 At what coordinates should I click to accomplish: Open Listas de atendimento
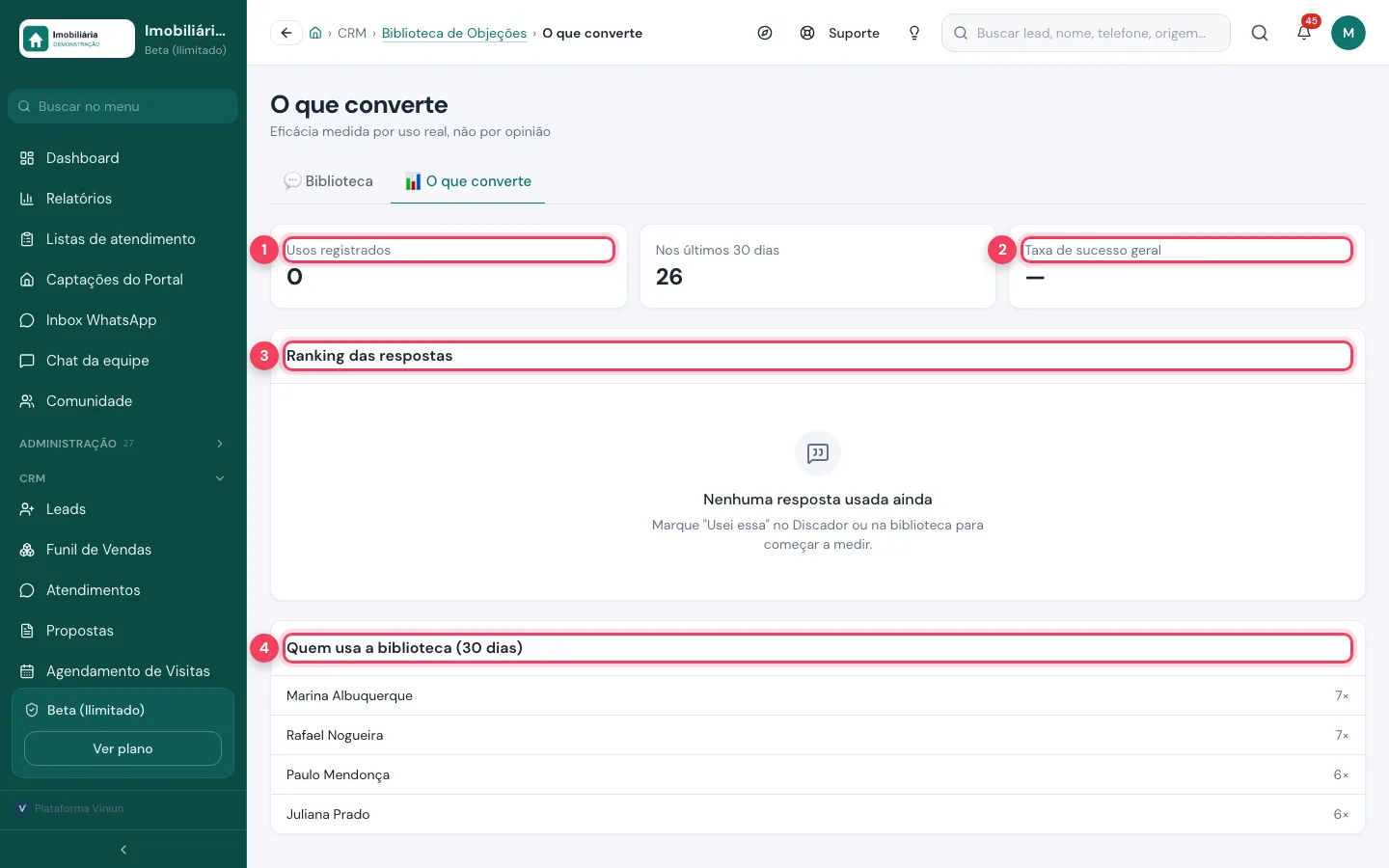(123, 239)
